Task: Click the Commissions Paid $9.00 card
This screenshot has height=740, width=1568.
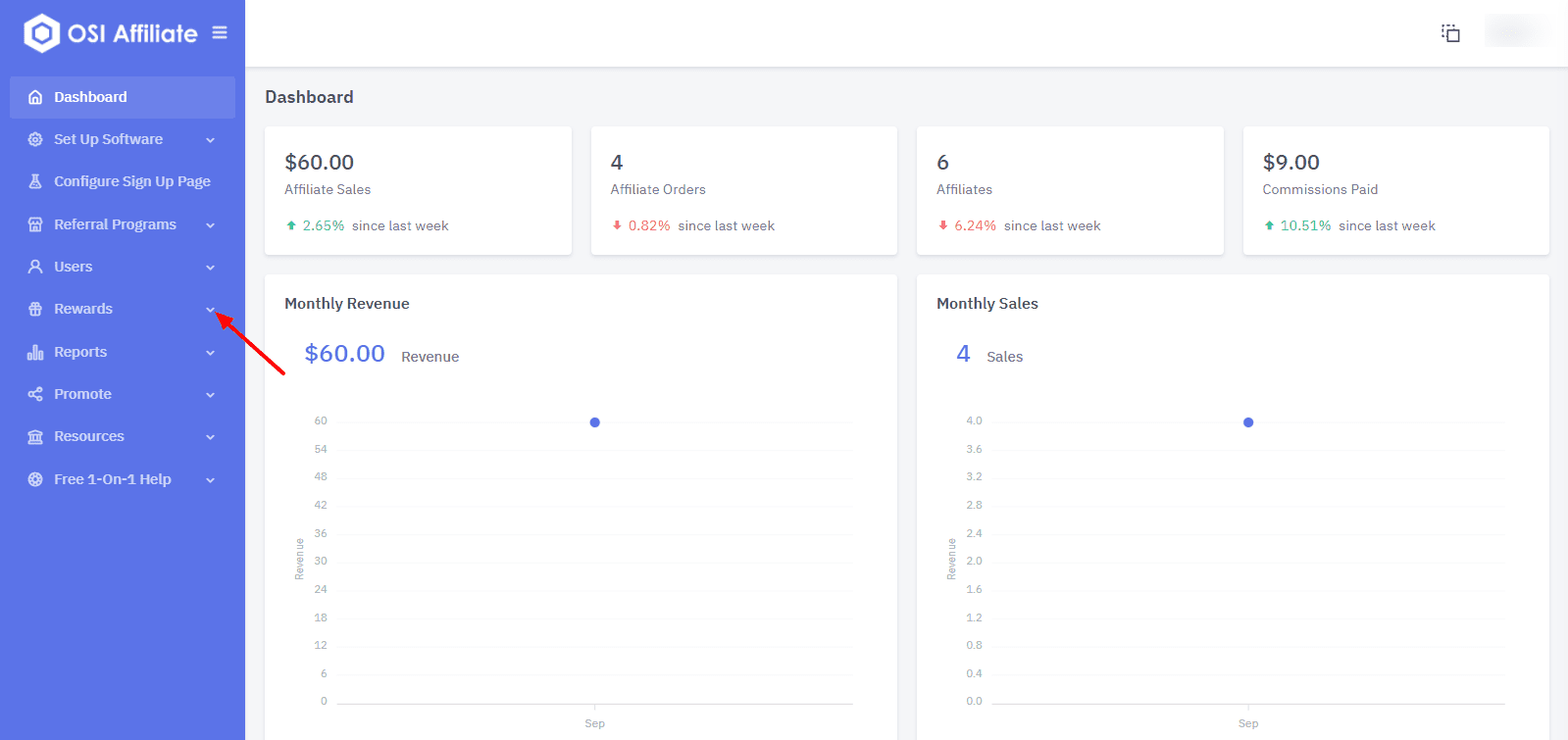Action: tap(1395, 190)
